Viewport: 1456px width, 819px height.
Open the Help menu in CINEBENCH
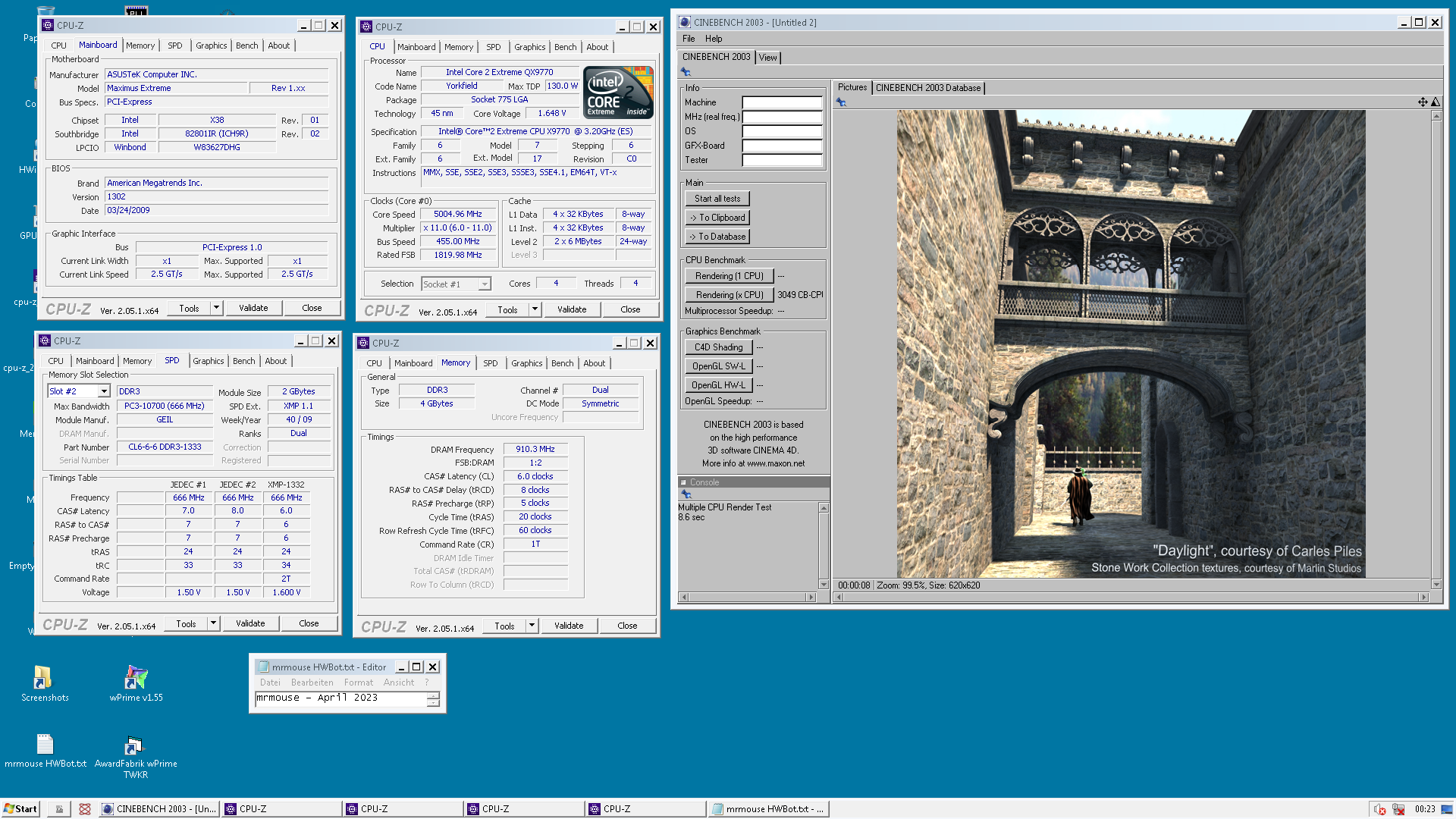pyautogui.click(x=714, y=39)
